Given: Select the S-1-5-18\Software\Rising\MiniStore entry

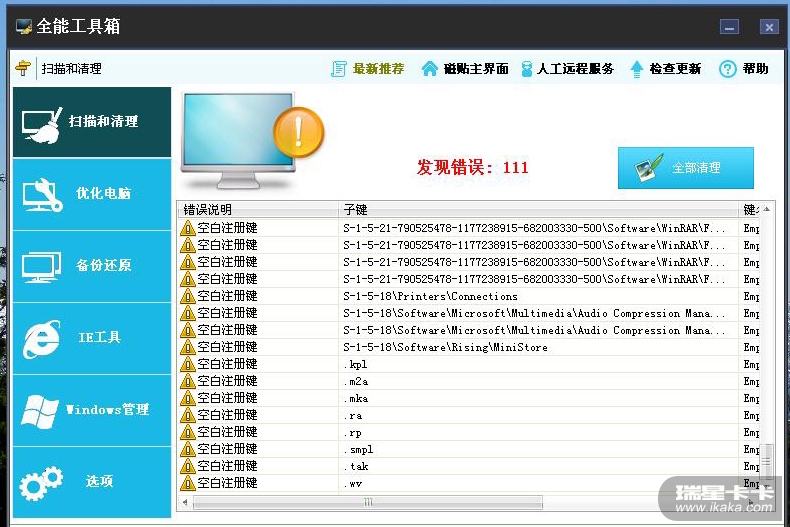Looking at the screenshot, I should pos(445,347).
